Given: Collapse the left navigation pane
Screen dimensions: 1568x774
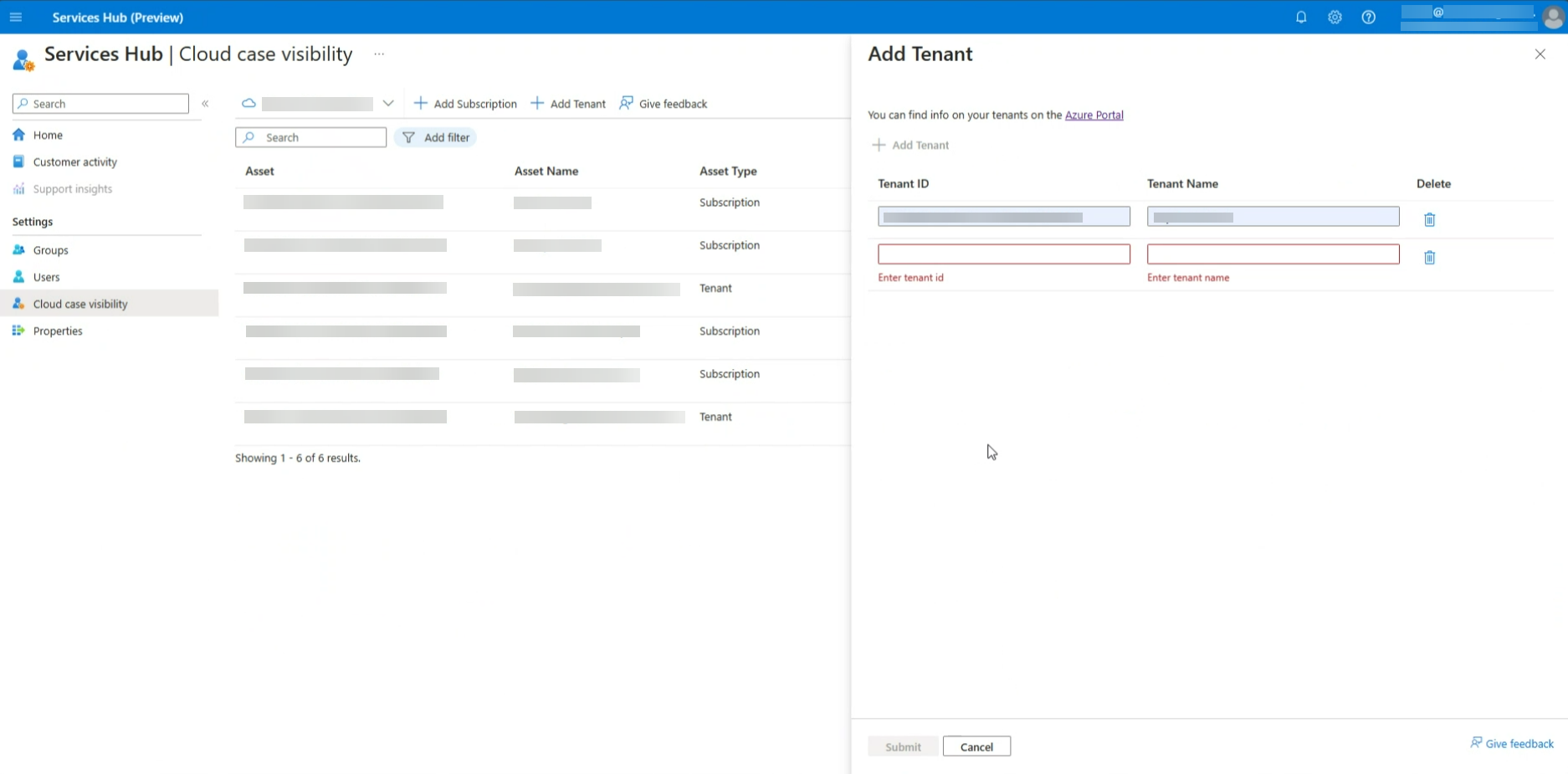Looking at the screenshot, I should [205, 104].
